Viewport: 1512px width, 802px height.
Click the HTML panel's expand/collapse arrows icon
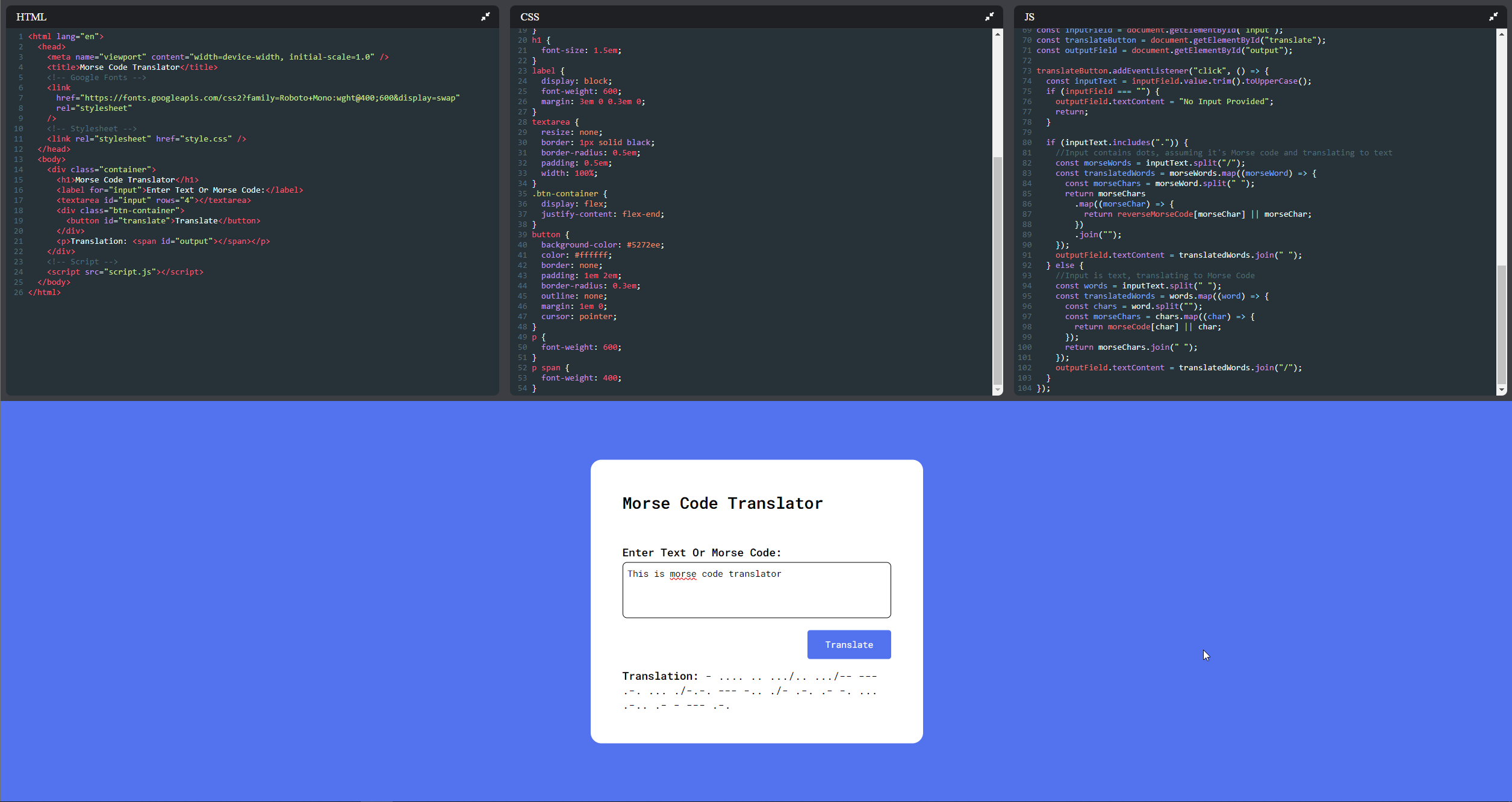click(x=485, y=17)
